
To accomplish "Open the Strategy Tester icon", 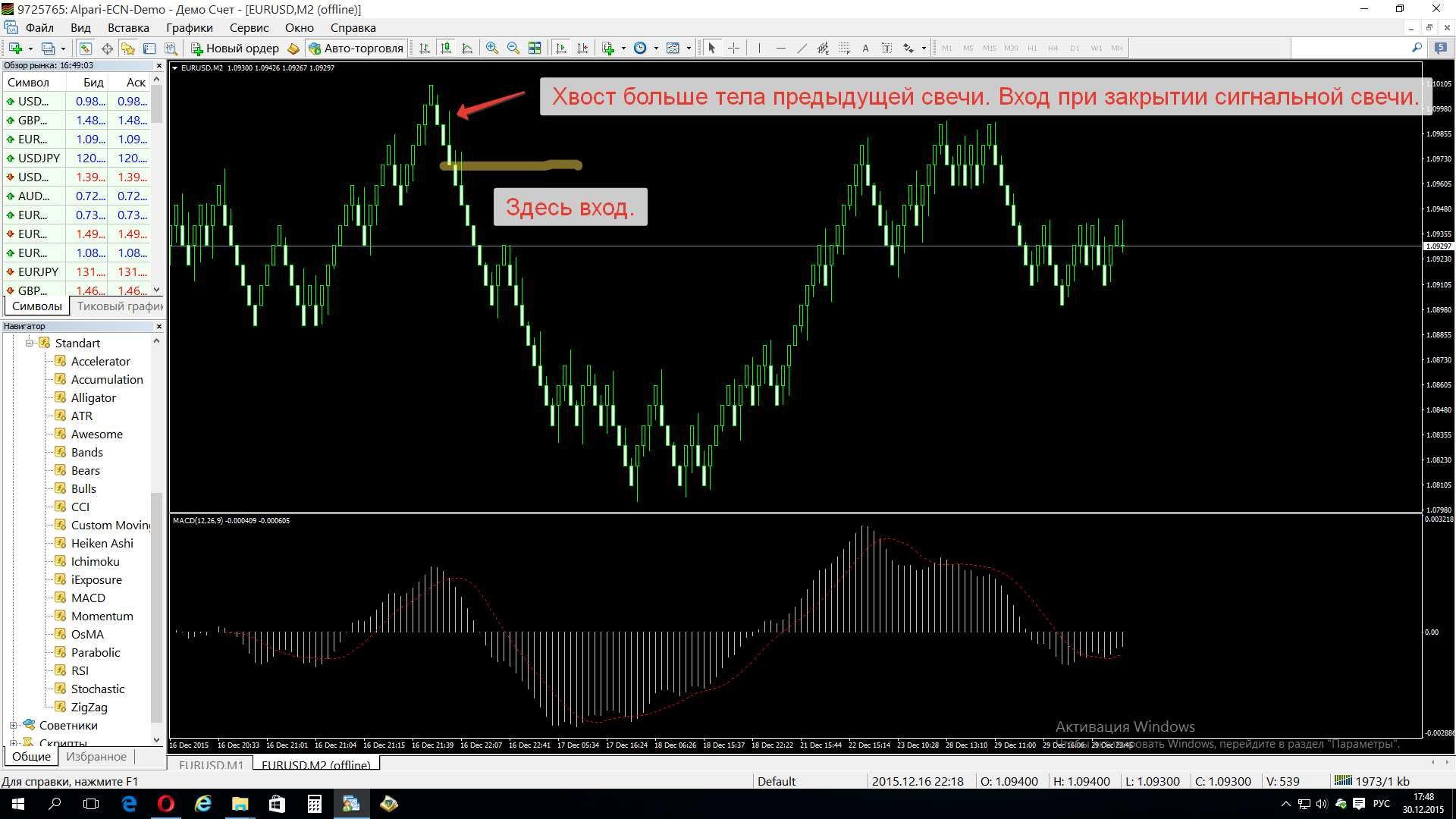I will [171, 48].
